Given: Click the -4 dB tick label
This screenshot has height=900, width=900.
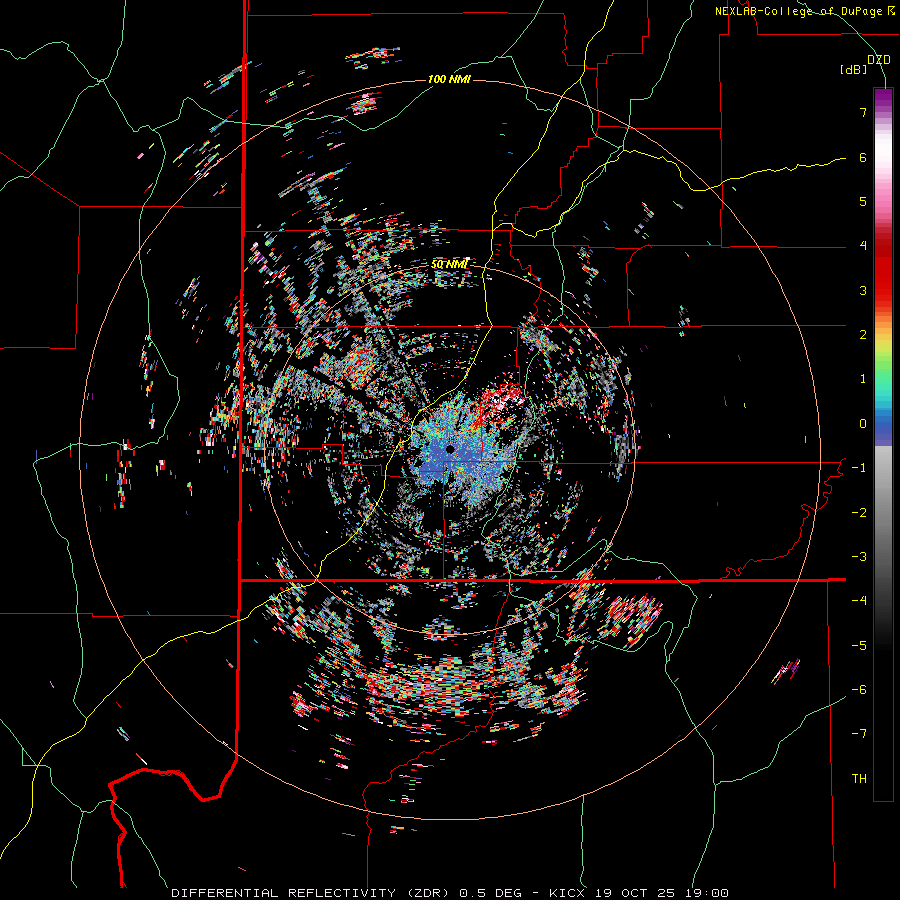Looking at the screenshot, I should [859, 601].
